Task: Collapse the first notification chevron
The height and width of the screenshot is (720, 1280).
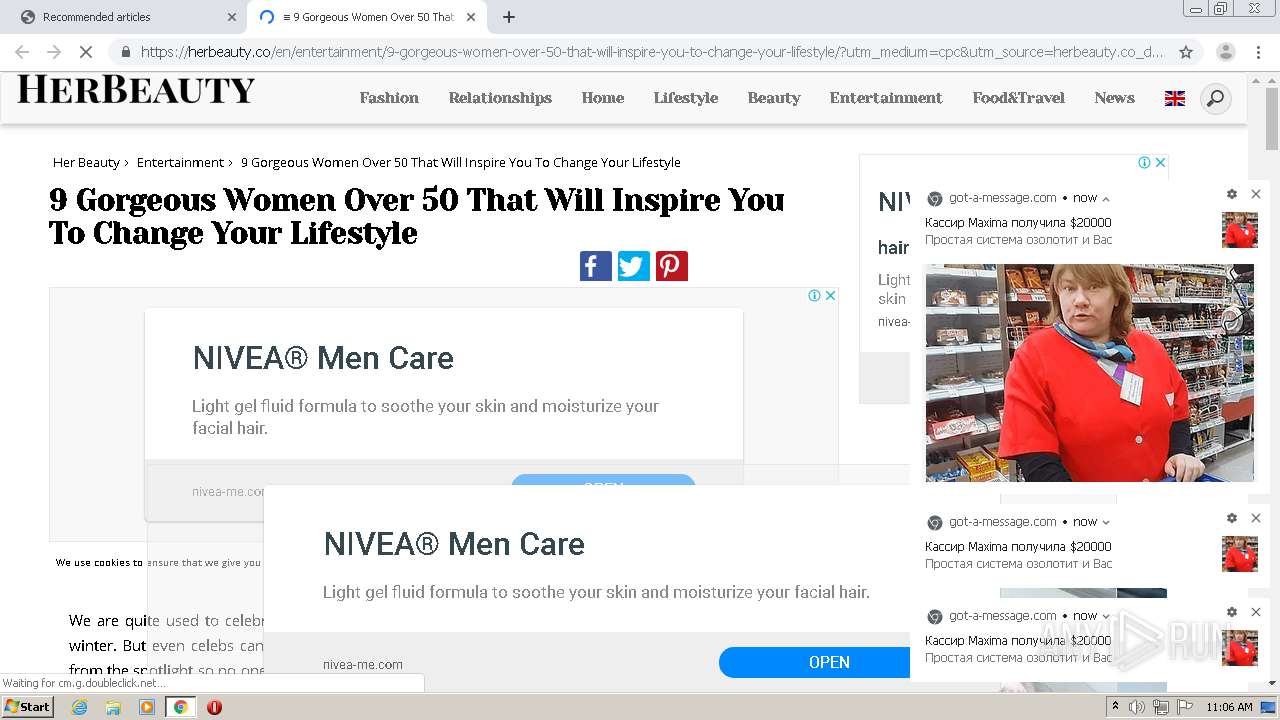Action: pyautogui.click(x=1106, y=198)
